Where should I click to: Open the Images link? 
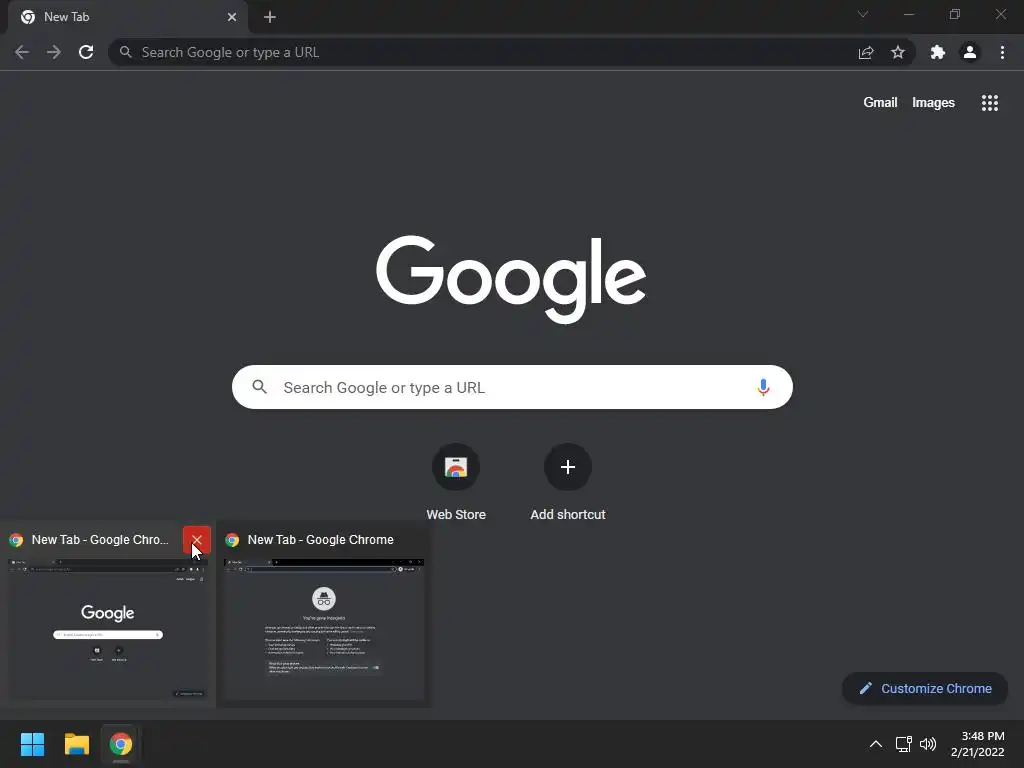pyautogui.click(x=933, y=103)
